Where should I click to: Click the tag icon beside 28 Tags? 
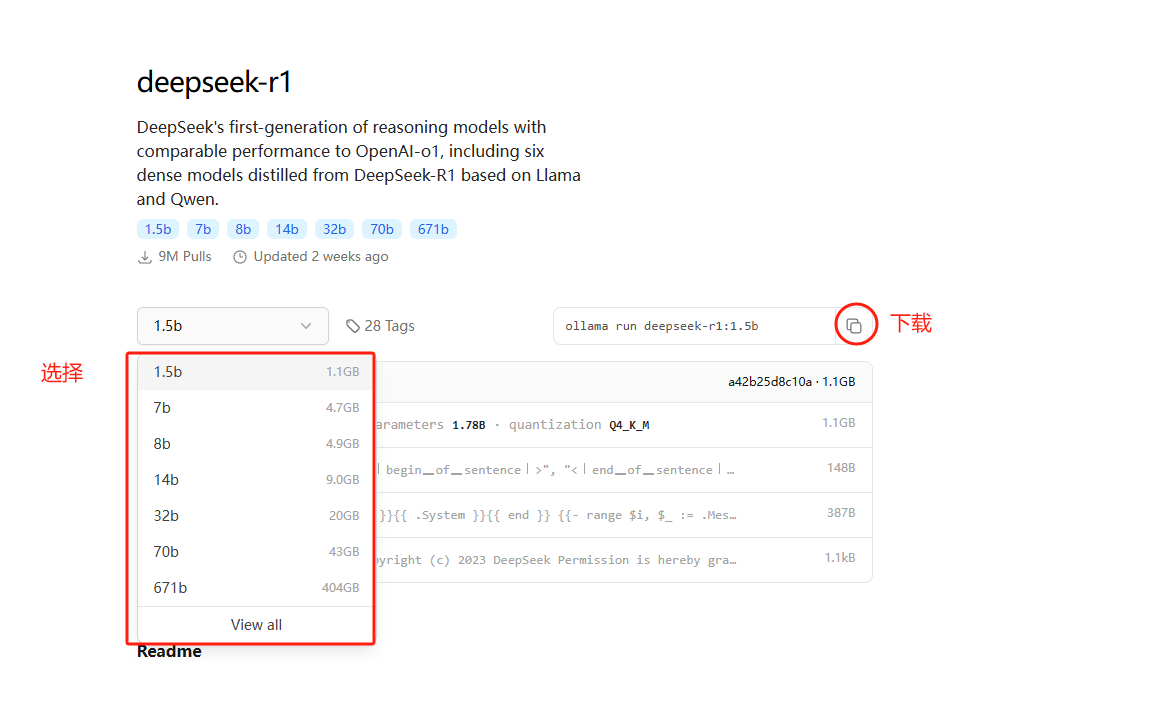353,326
